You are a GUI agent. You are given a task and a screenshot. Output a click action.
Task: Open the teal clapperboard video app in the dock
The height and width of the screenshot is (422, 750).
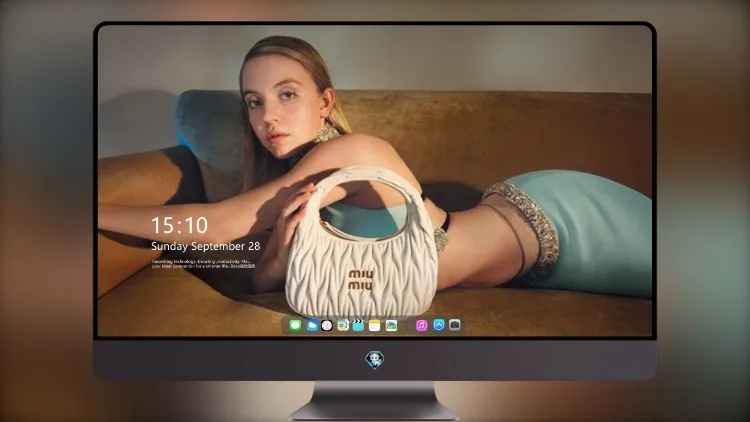pos(358,325)
